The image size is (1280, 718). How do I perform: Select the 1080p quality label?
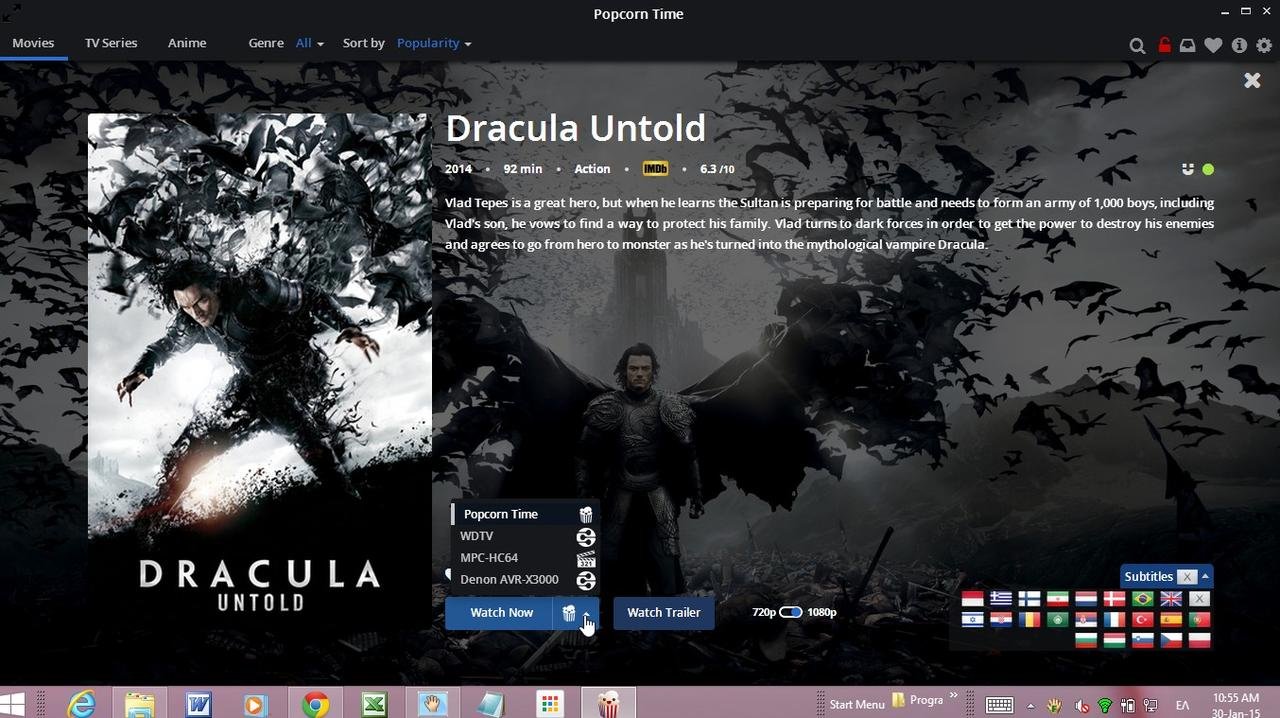pyautogui.click(x=822, y=612)
